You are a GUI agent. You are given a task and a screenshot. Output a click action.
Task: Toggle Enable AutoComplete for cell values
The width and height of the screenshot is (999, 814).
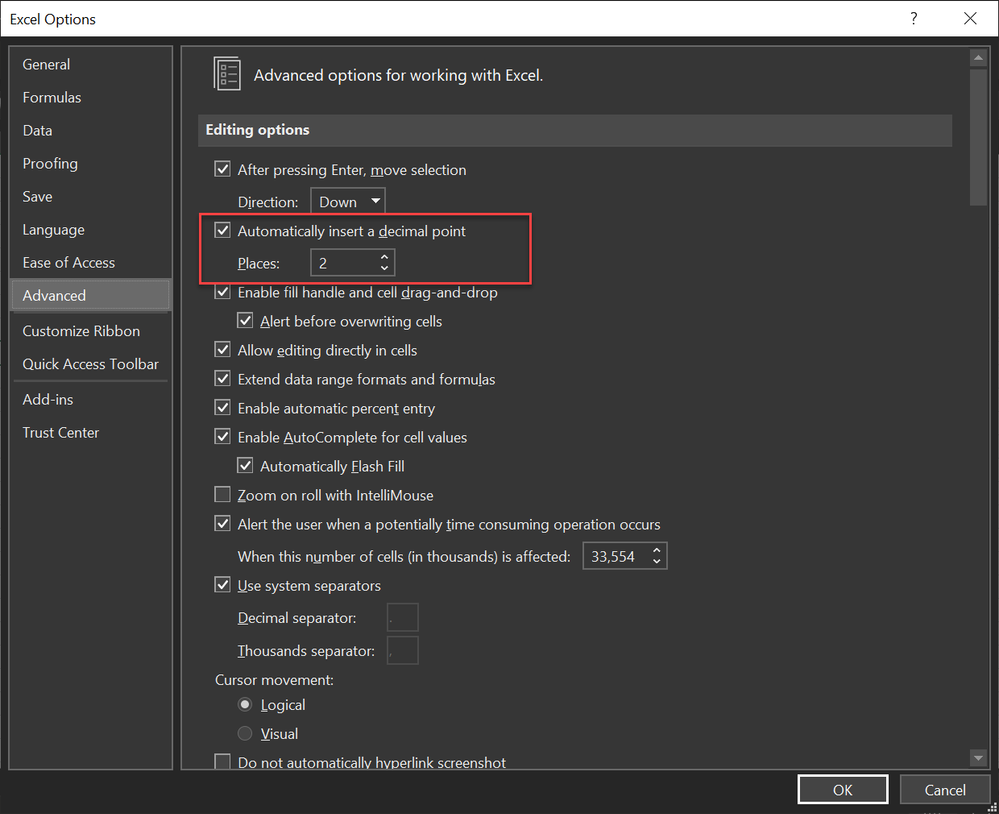(x=222, y=437)
